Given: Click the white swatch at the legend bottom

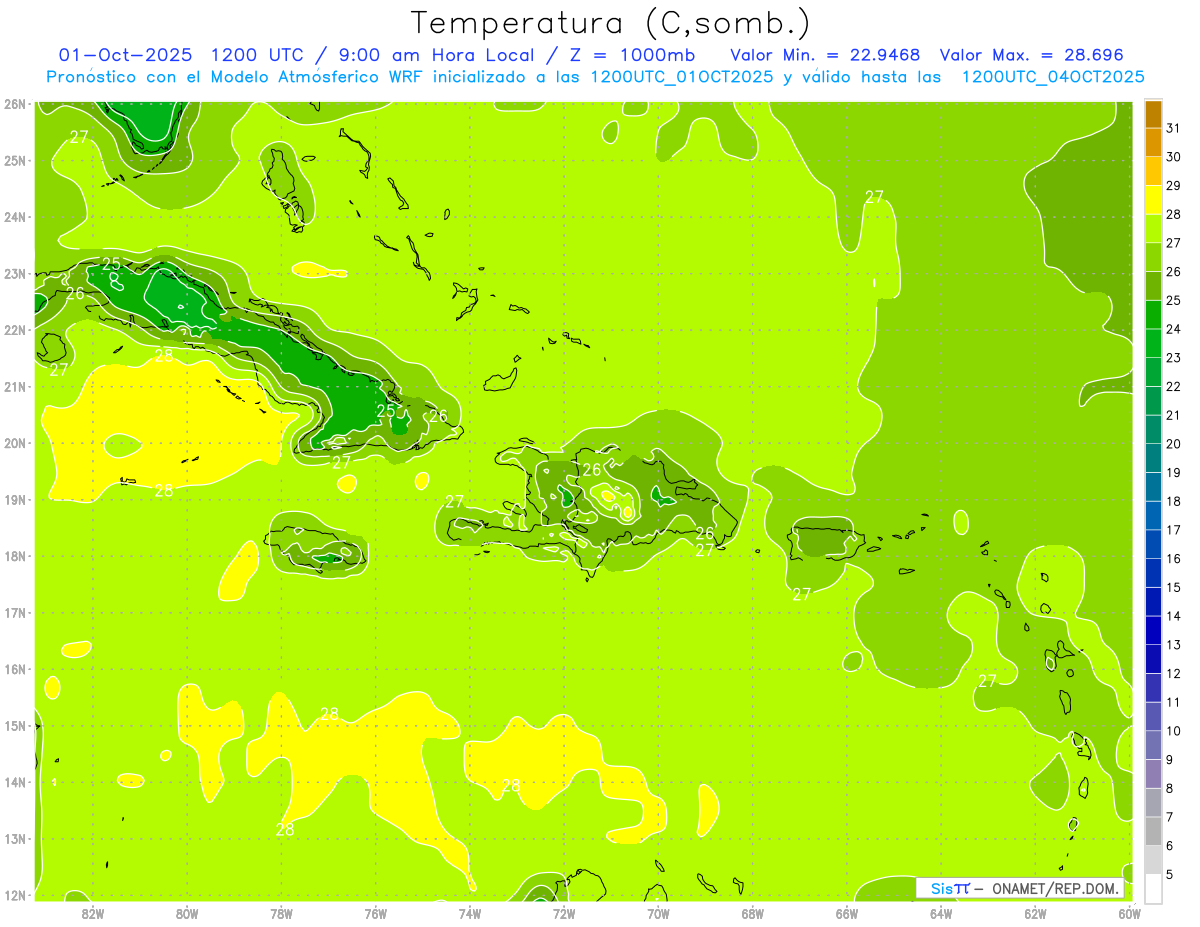Looking at the screenshot, I should coord(1153,888).
